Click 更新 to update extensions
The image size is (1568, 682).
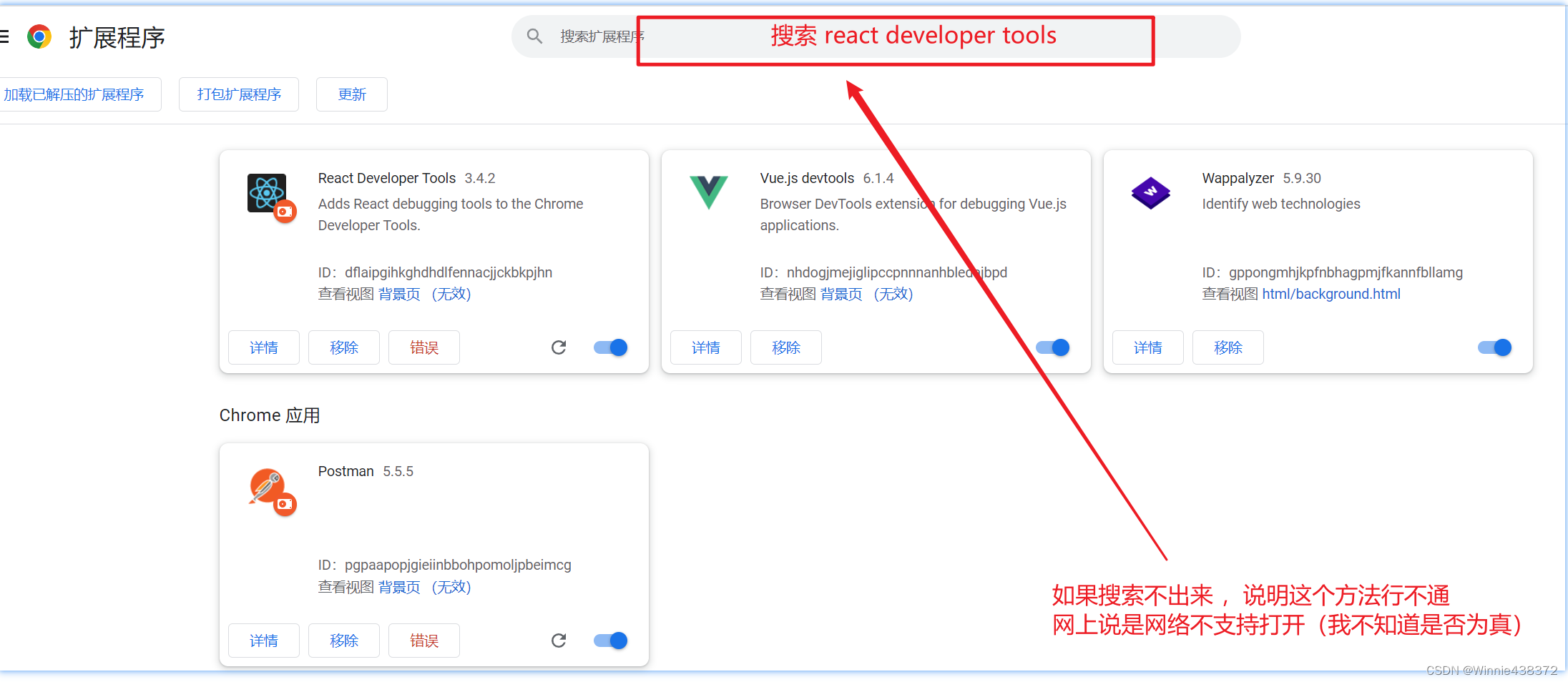[351, 94]
